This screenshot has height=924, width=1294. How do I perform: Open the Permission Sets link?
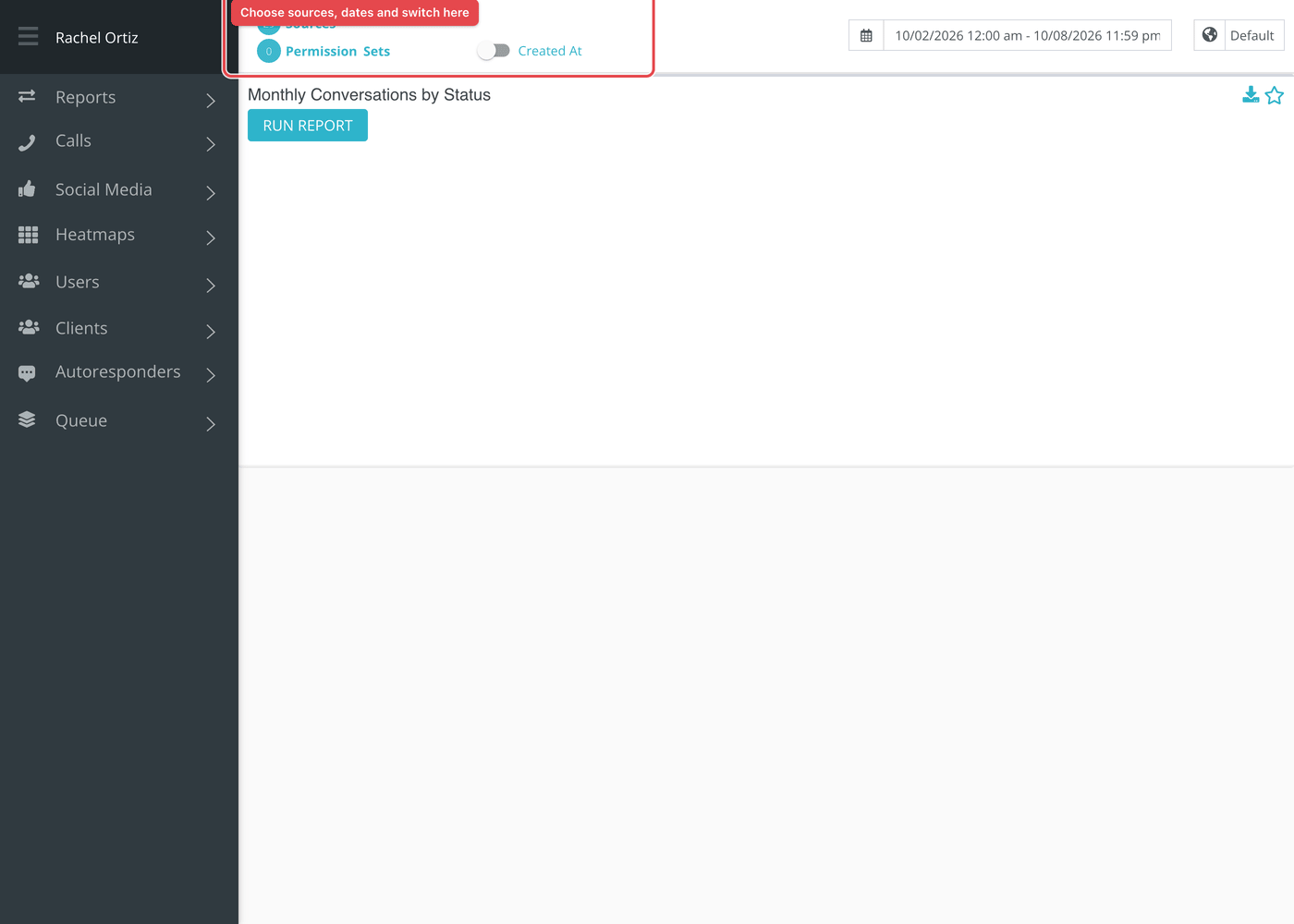[337, 52]
